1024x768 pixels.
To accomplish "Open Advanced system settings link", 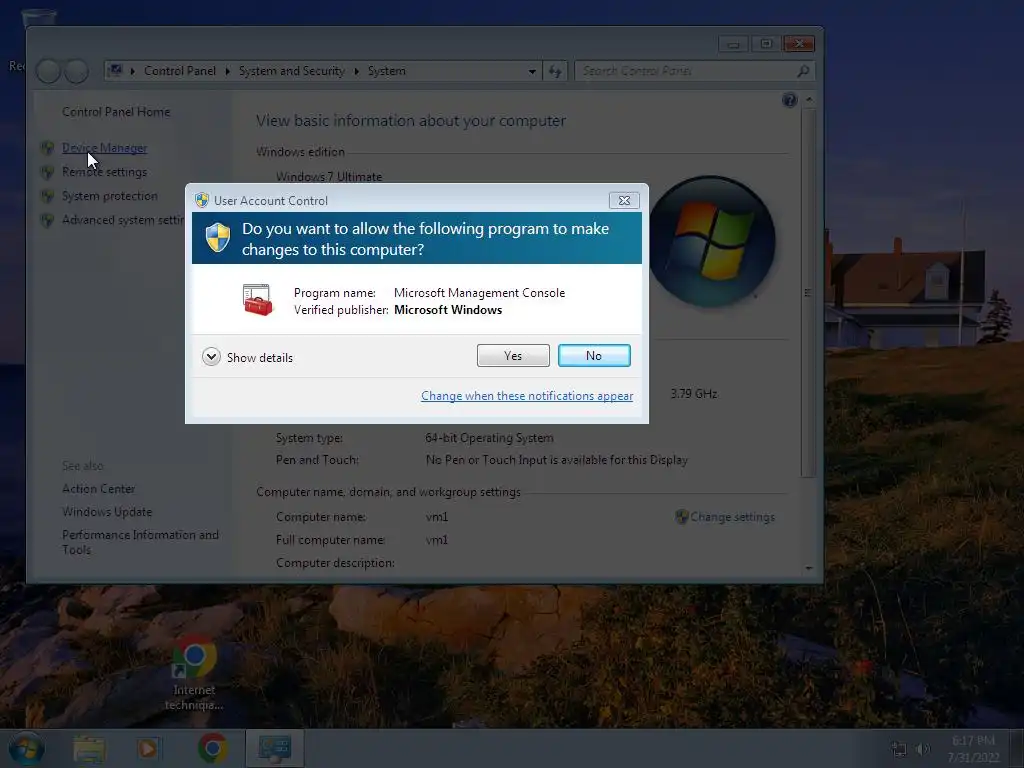I will point(123,220).
